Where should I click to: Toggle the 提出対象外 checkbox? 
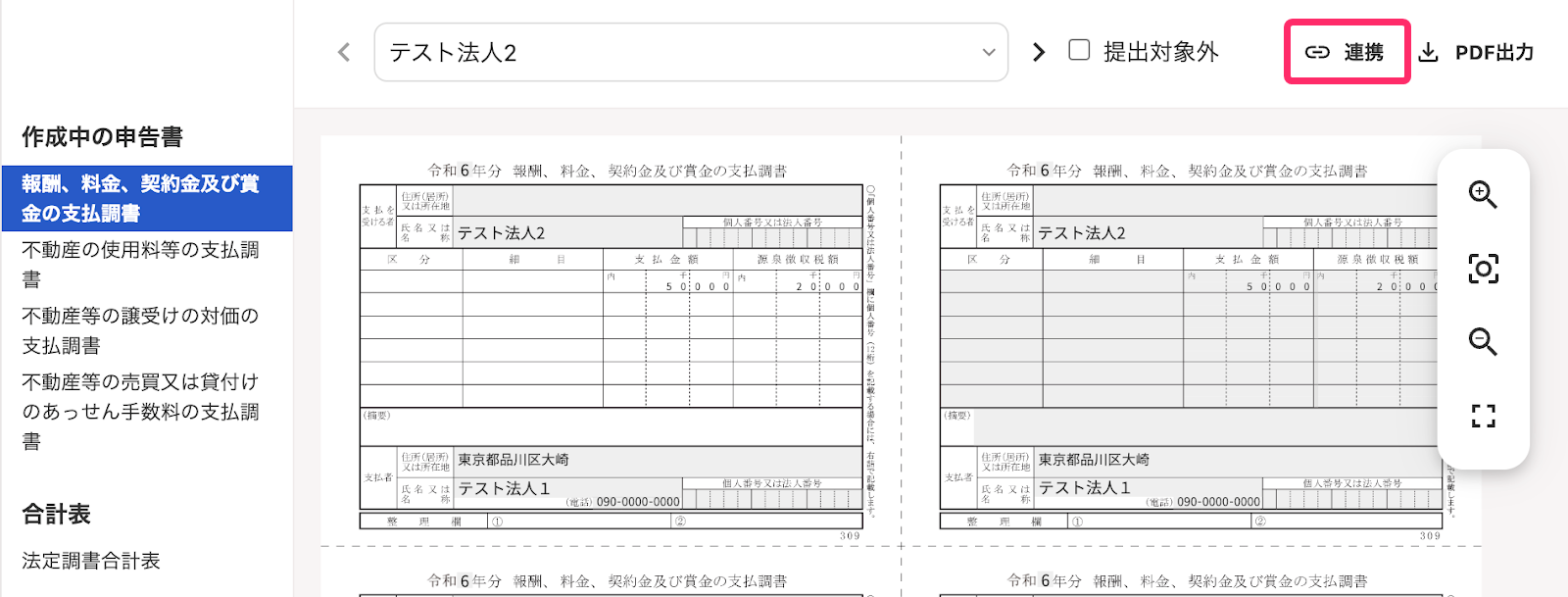[1079, 50]
